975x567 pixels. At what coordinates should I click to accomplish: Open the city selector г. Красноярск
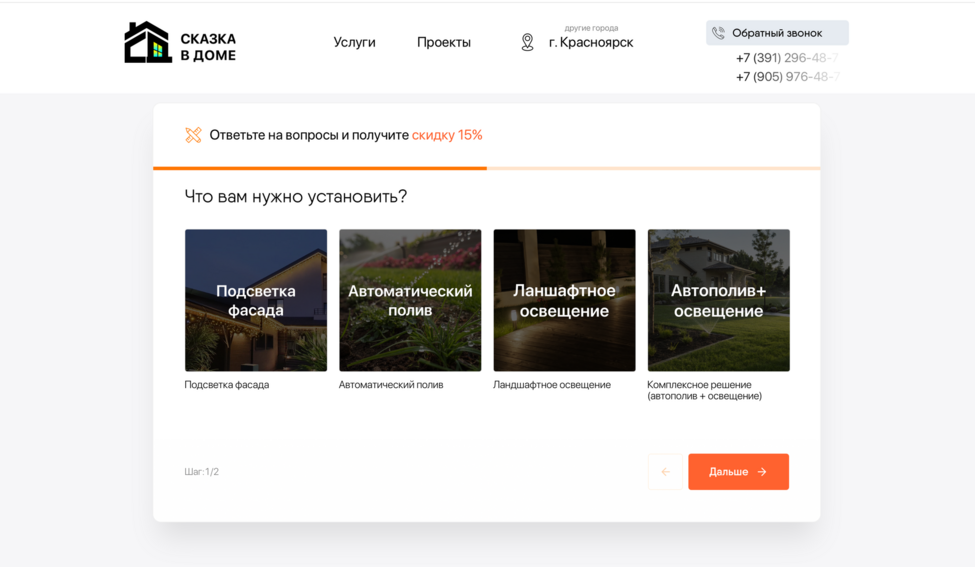pos(590,43)
